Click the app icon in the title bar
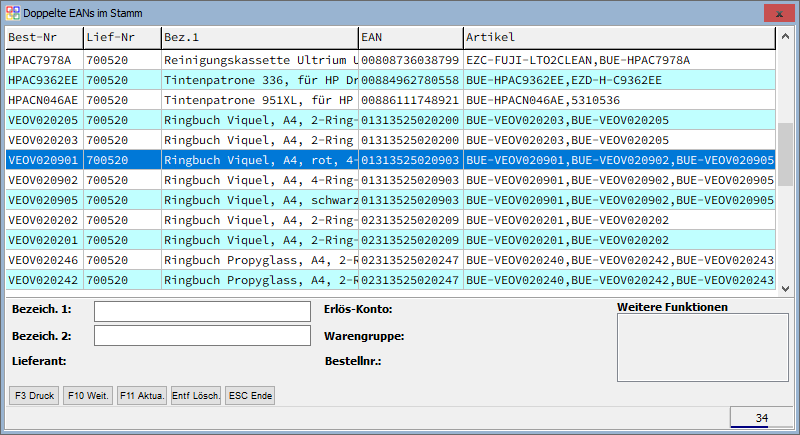800x435 pixels. pos(11,13)
